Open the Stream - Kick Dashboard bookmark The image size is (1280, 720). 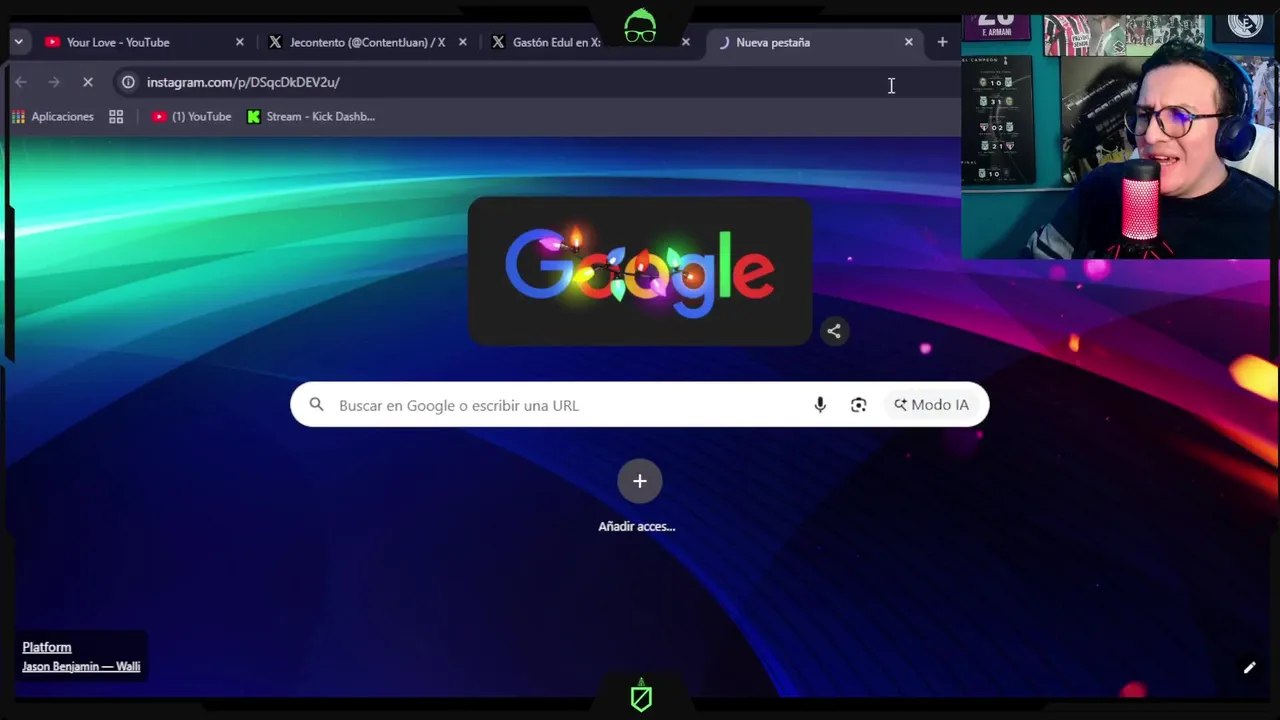coord(311,116)
